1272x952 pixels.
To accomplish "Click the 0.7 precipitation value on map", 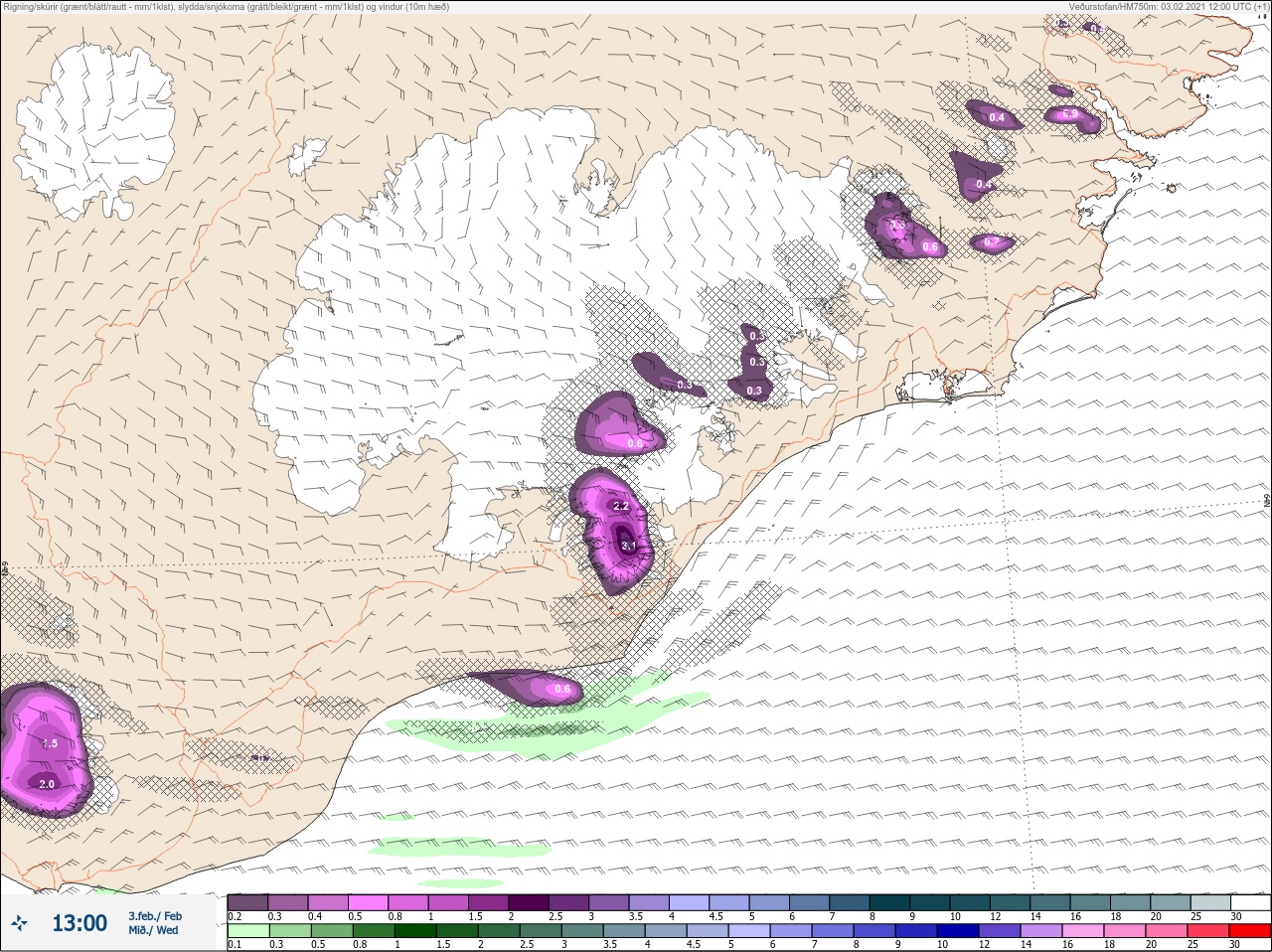I will [991, 241].
